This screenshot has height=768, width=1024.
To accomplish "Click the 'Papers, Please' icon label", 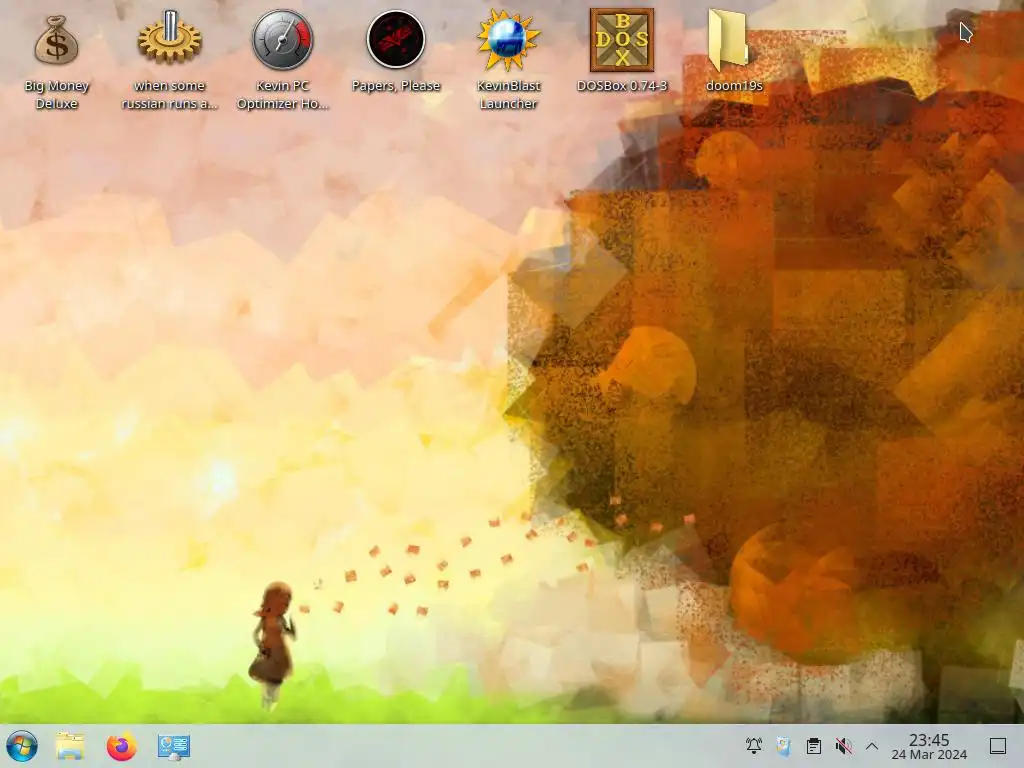I will (396, 86).
